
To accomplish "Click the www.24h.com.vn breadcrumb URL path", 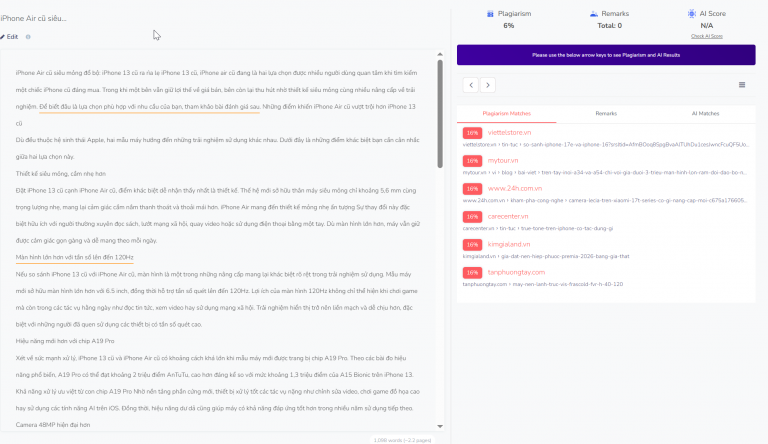I will [604, 200].
